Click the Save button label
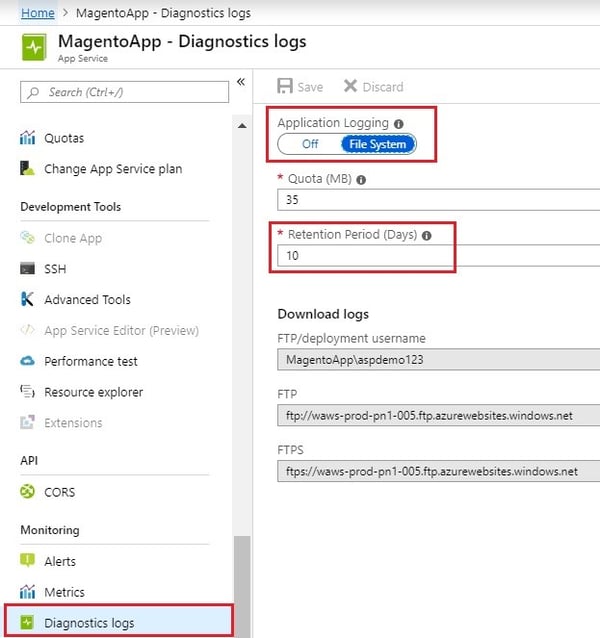Viewport: 600px width, 638px height. point(310,87)
